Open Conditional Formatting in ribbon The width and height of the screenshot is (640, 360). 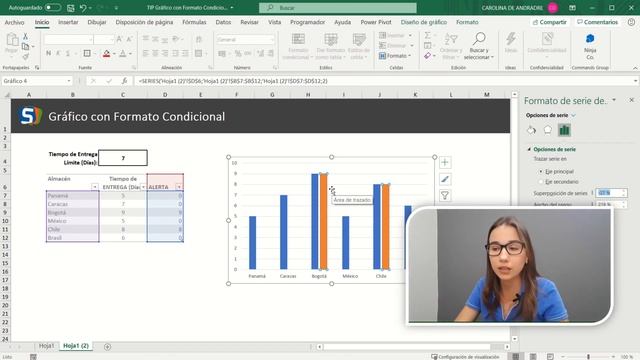(x=298, y=46)
